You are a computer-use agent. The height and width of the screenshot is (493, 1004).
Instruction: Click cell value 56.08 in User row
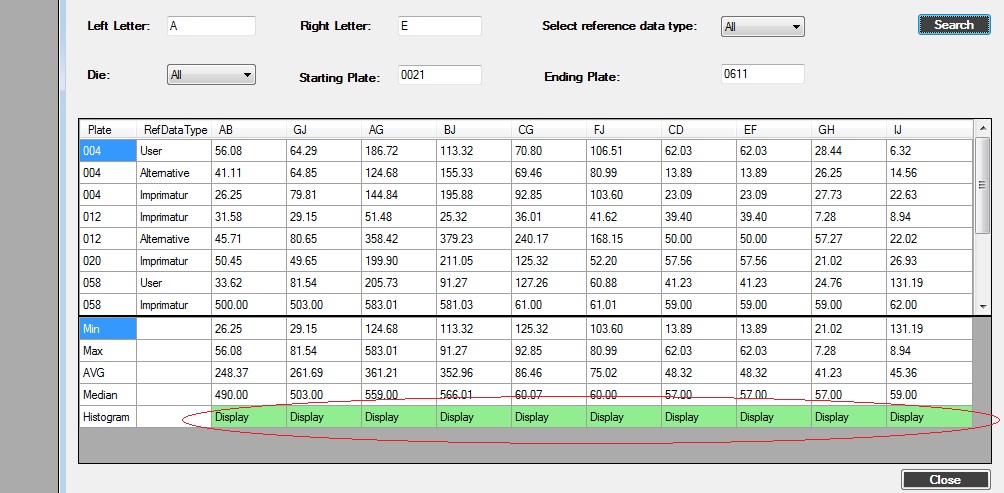249,151
